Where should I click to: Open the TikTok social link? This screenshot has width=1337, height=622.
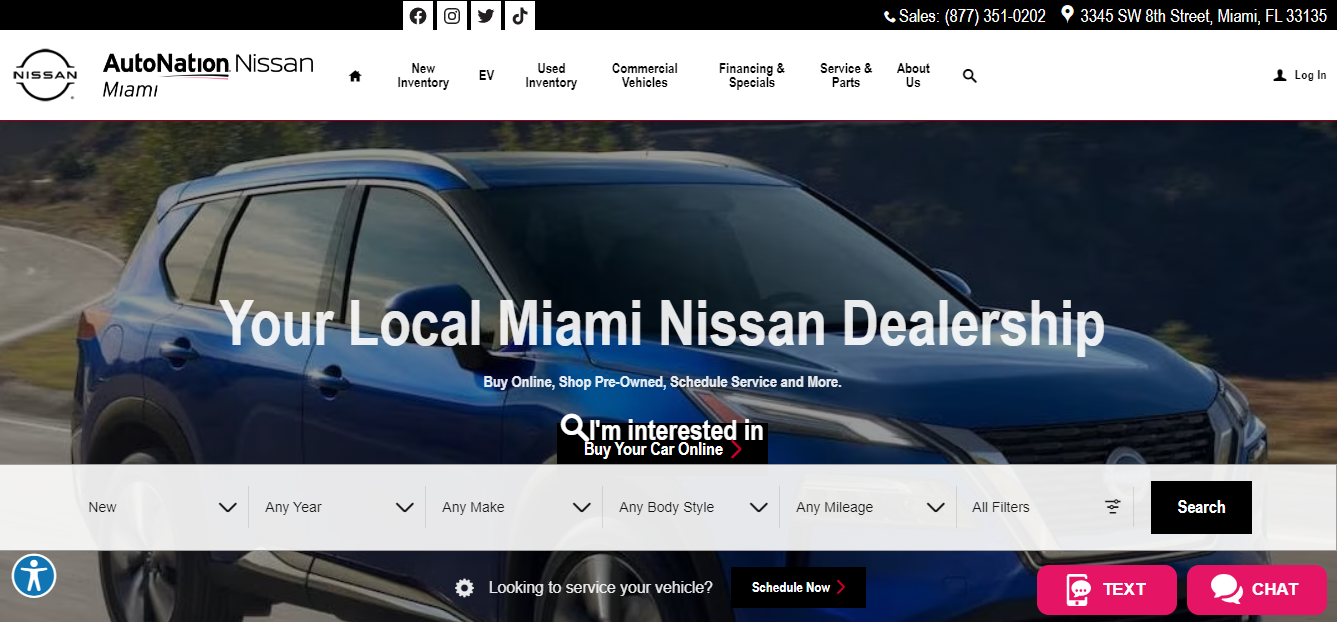[520, 15]
